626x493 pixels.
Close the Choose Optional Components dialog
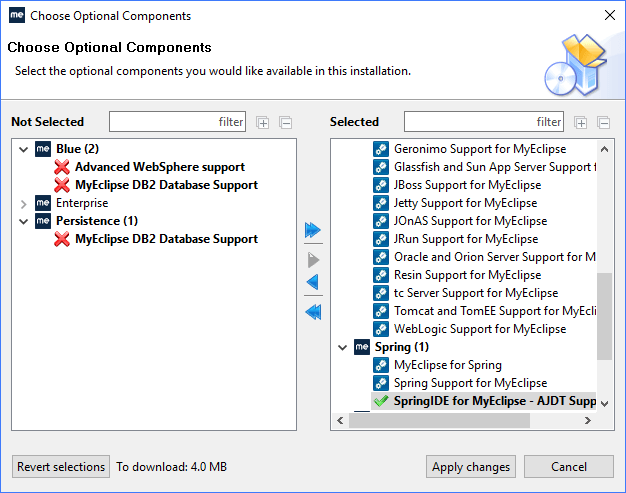pyautogui.click(x=610, y=15)
